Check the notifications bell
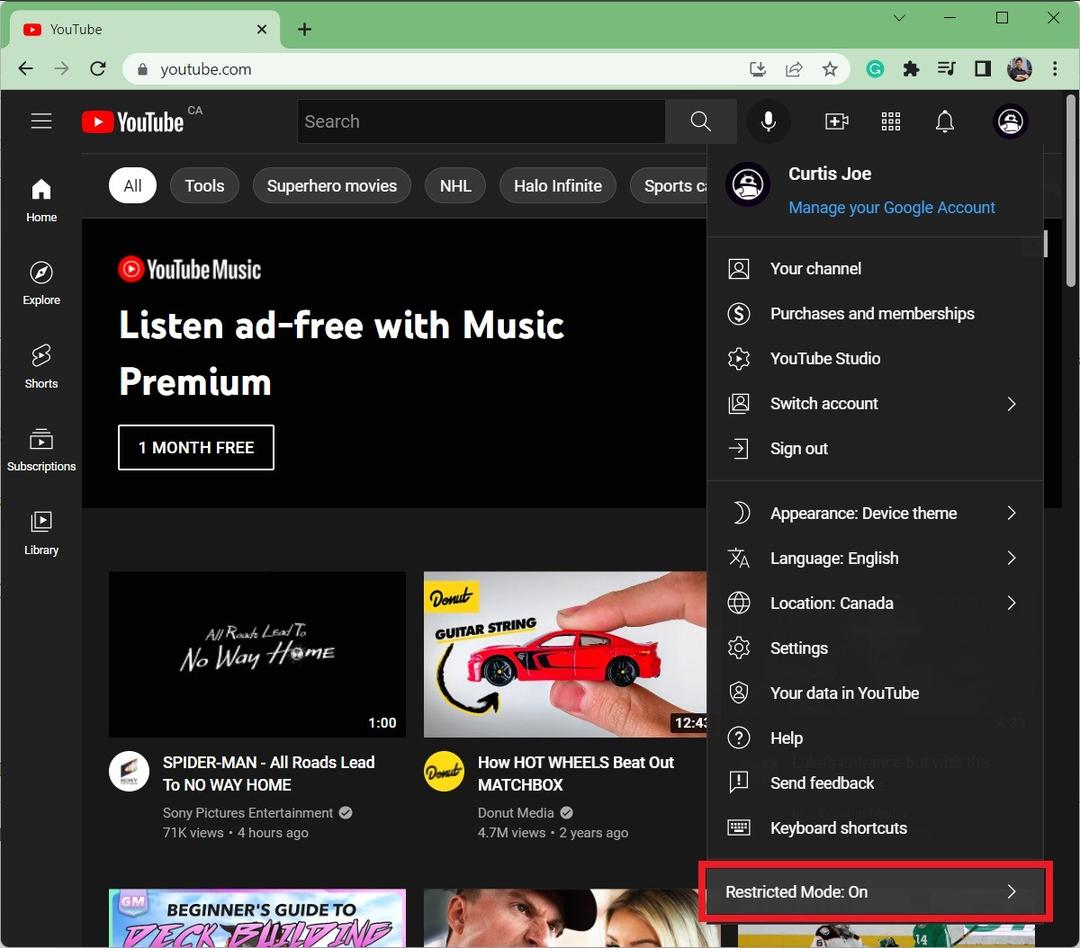The height and width of the screenshot is (948, 1080). coord(944,121)
